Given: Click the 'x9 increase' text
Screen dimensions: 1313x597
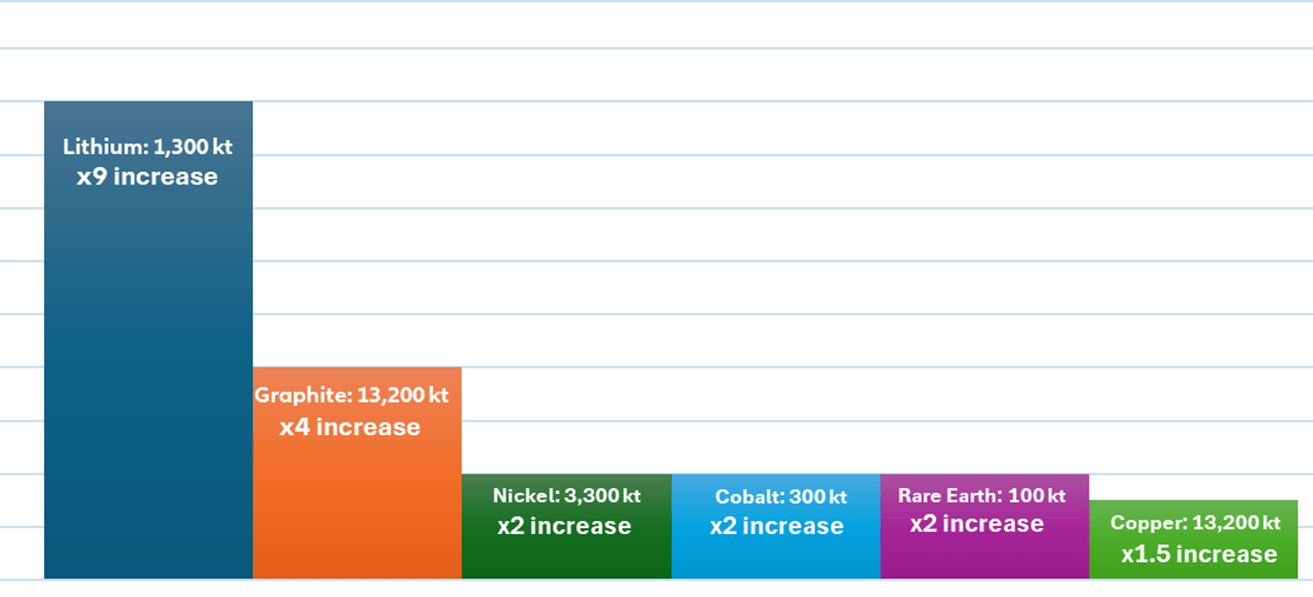Looking at the screenshot, I should pyautogui.click(x=147, y=177).
